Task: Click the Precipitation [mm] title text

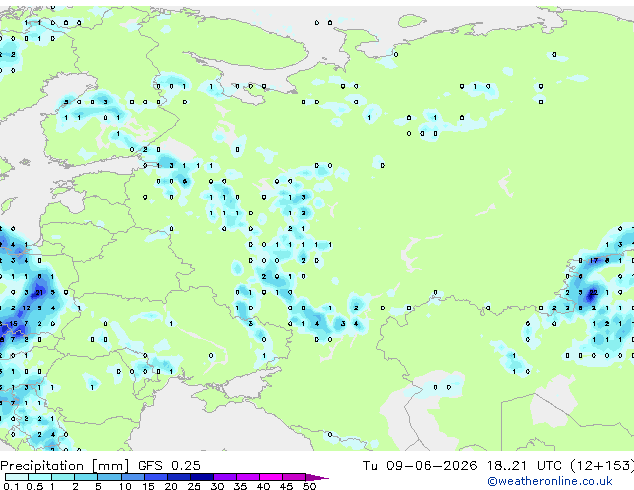Action: pyautogui.click(x=65, y=466)
